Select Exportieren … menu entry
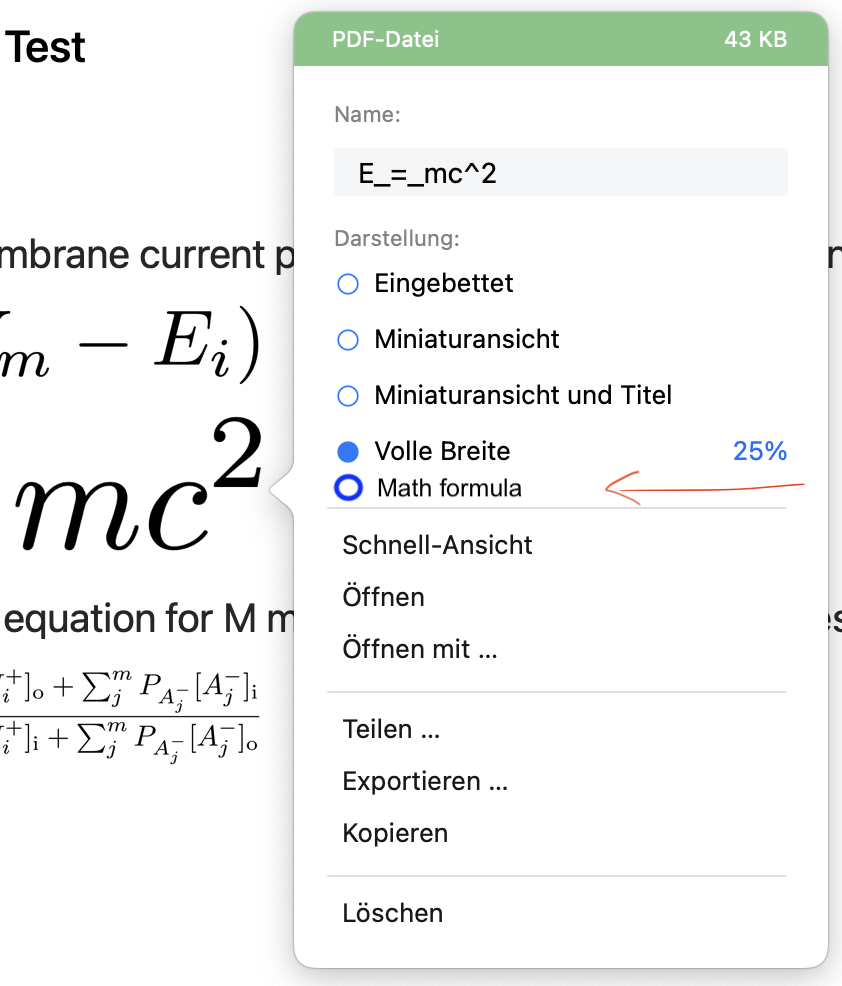The width and height of the screenshot is (842, 986). (x=425, y=782)
